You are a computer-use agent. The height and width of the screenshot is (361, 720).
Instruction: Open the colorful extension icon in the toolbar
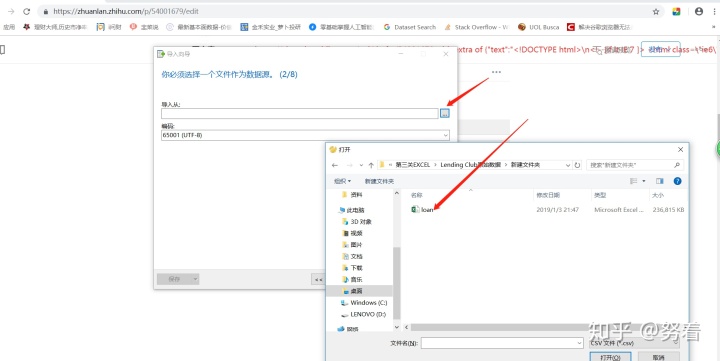[x=676, y=11]
